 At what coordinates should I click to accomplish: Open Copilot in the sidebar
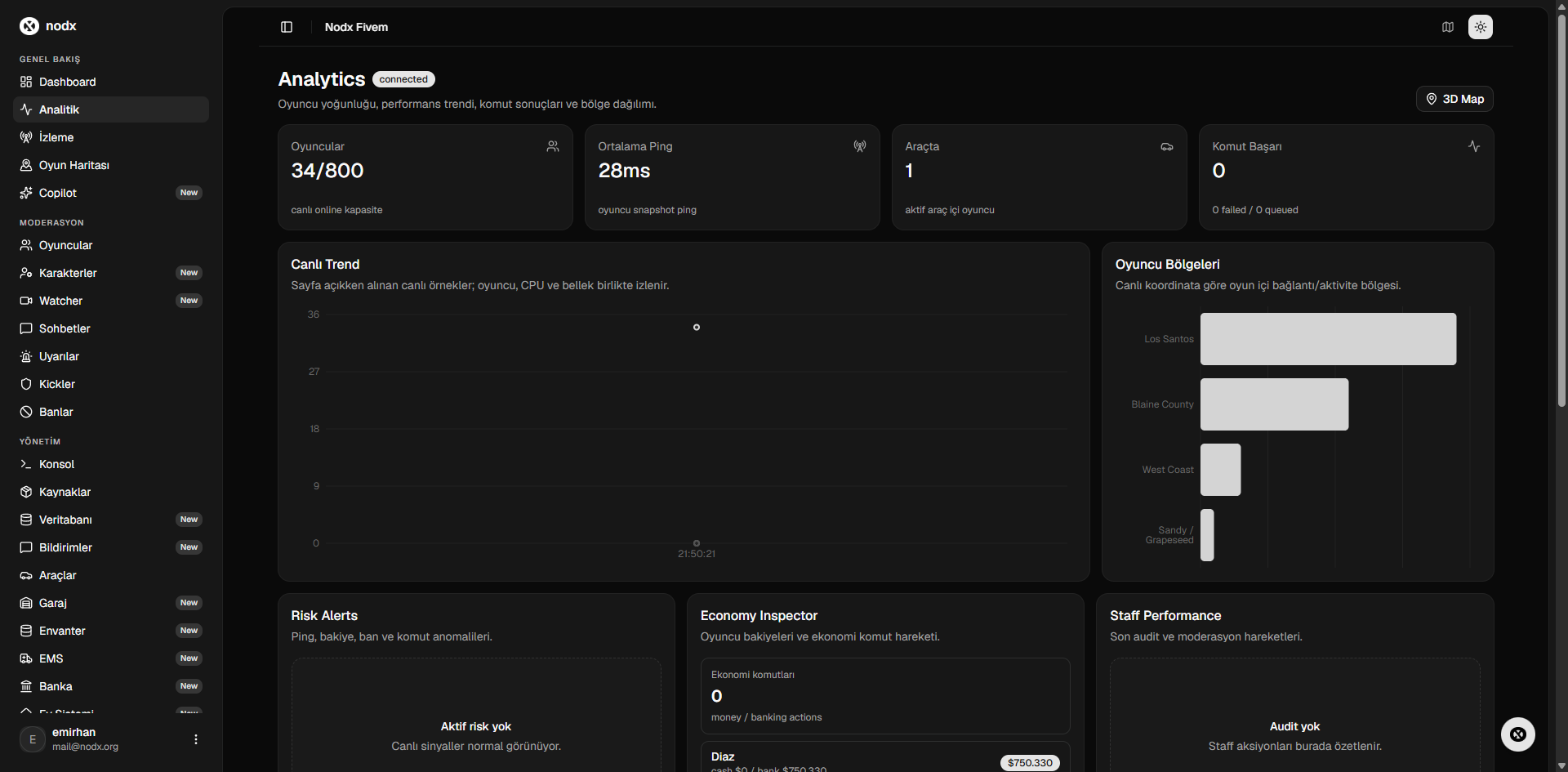point(111,193)
